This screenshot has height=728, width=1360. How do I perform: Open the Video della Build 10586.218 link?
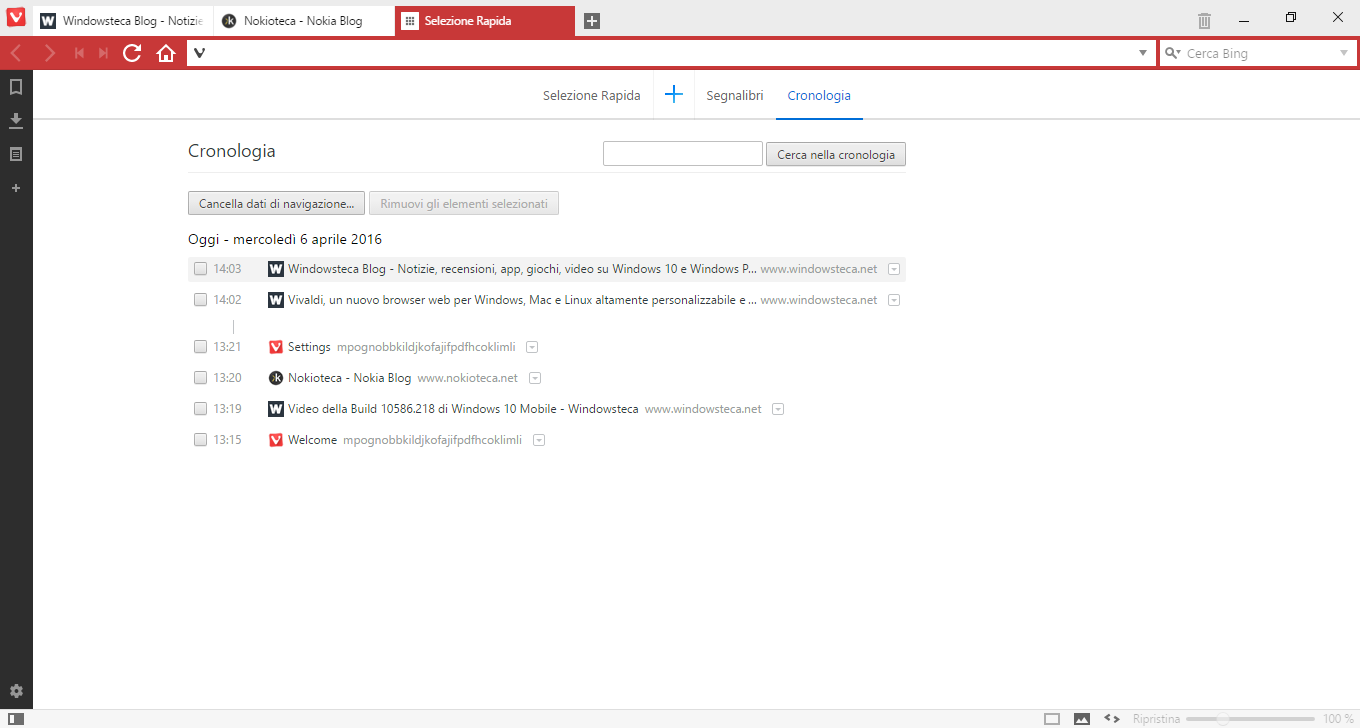(463, 409)
